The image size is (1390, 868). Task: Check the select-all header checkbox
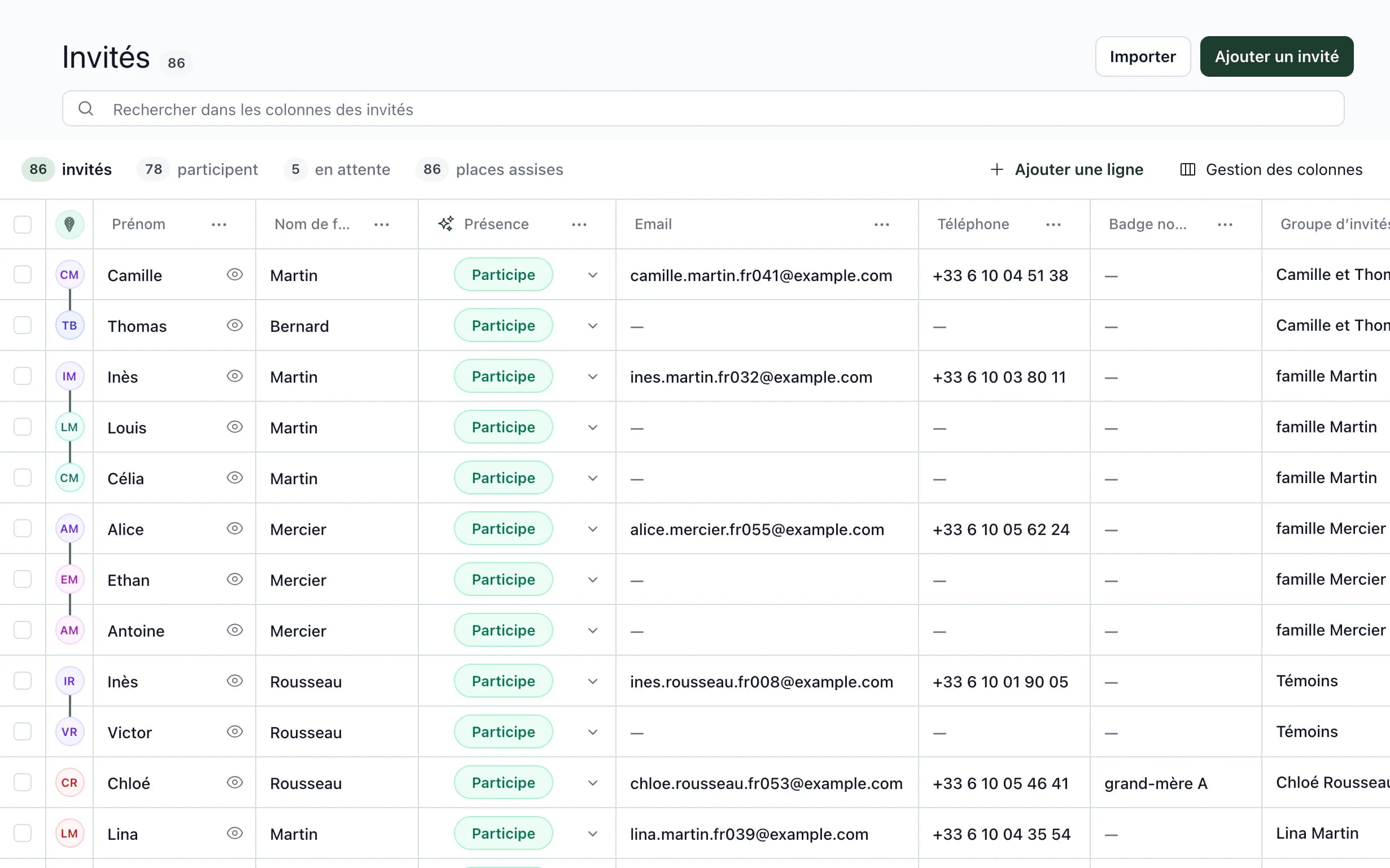23,224
